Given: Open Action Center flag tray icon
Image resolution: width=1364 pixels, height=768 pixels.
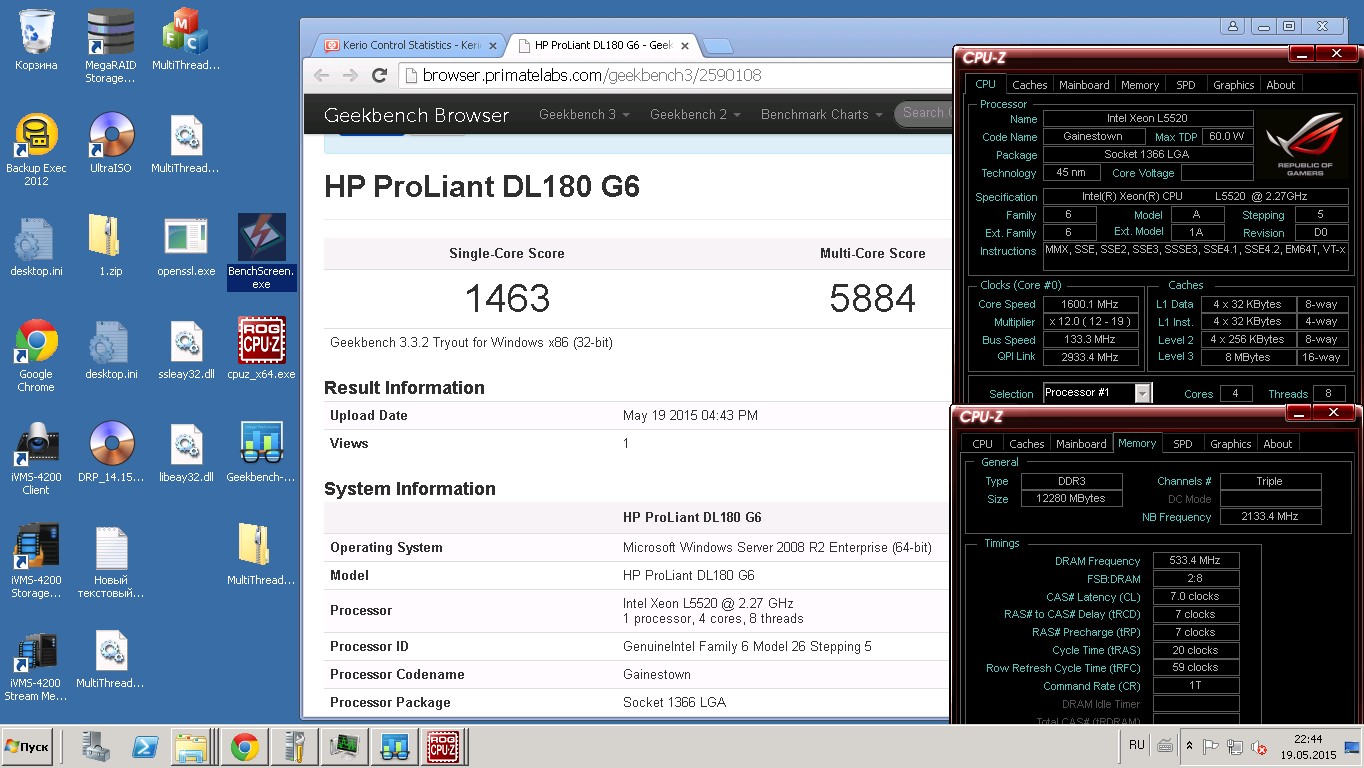Looking at the screenshot, I should tap(1211, 746).
